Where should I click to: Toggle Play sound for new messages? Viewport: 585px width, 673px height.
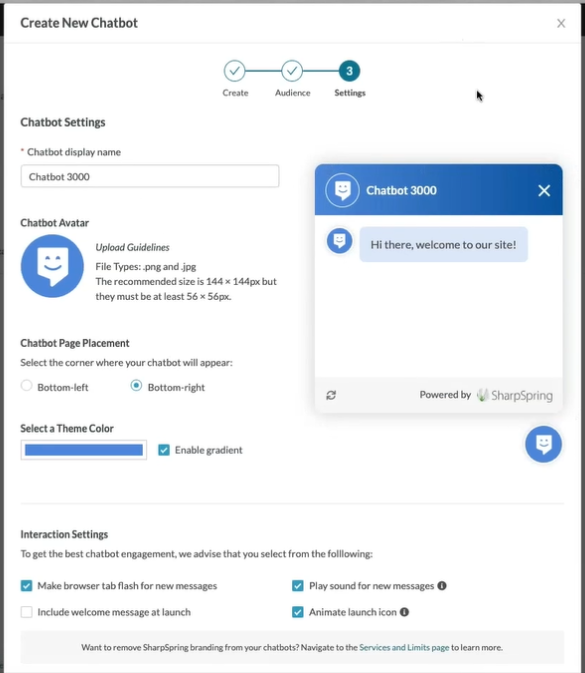coord(298,586)
